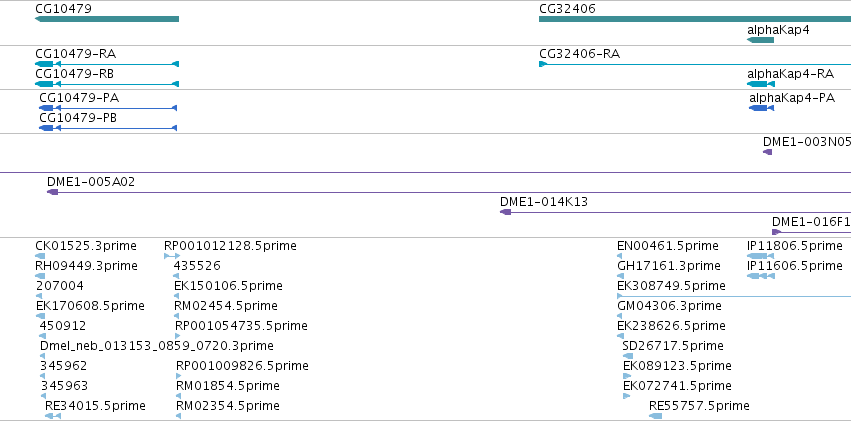851x421 pixels.
Task: Select the alphaKap4 gene glyph
Action: click(760, 40)
